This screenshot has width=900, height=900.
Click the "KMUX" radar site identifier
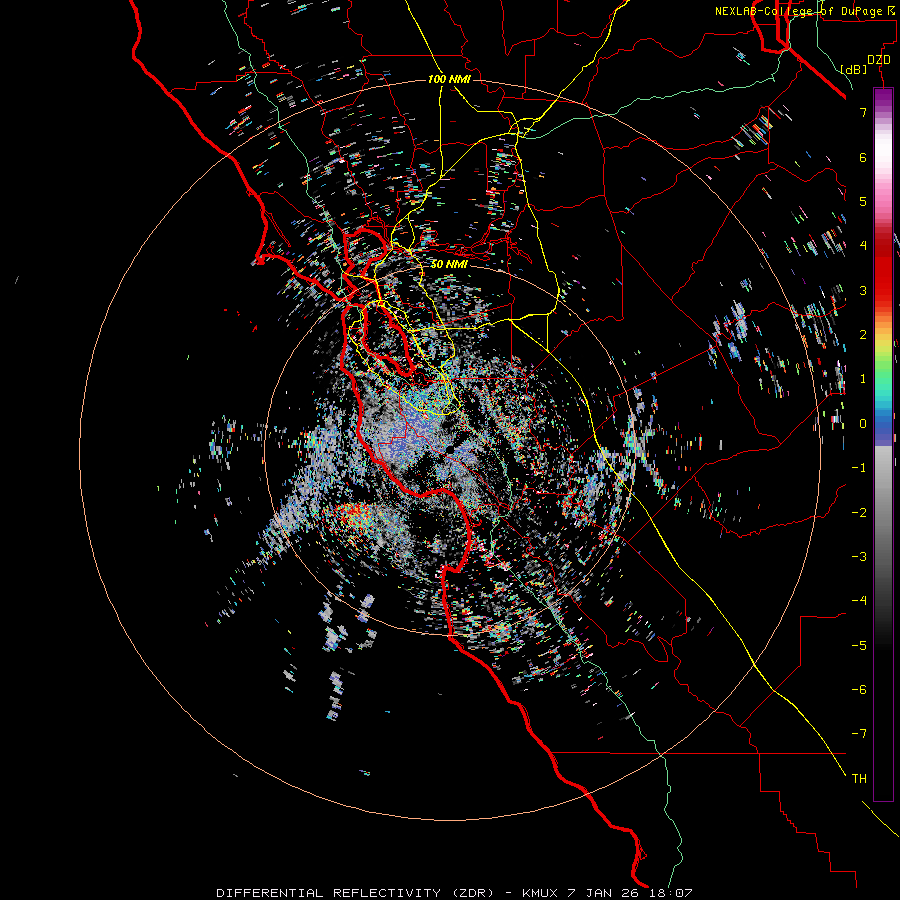[x=540, y=893]
